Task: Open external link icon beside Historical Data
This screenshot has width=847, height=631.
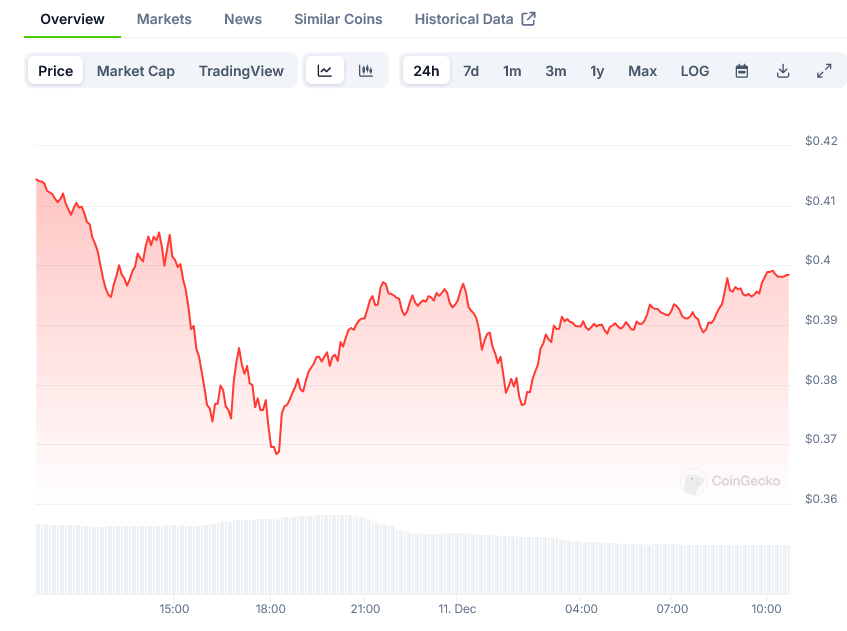Action: click(529, 19)
